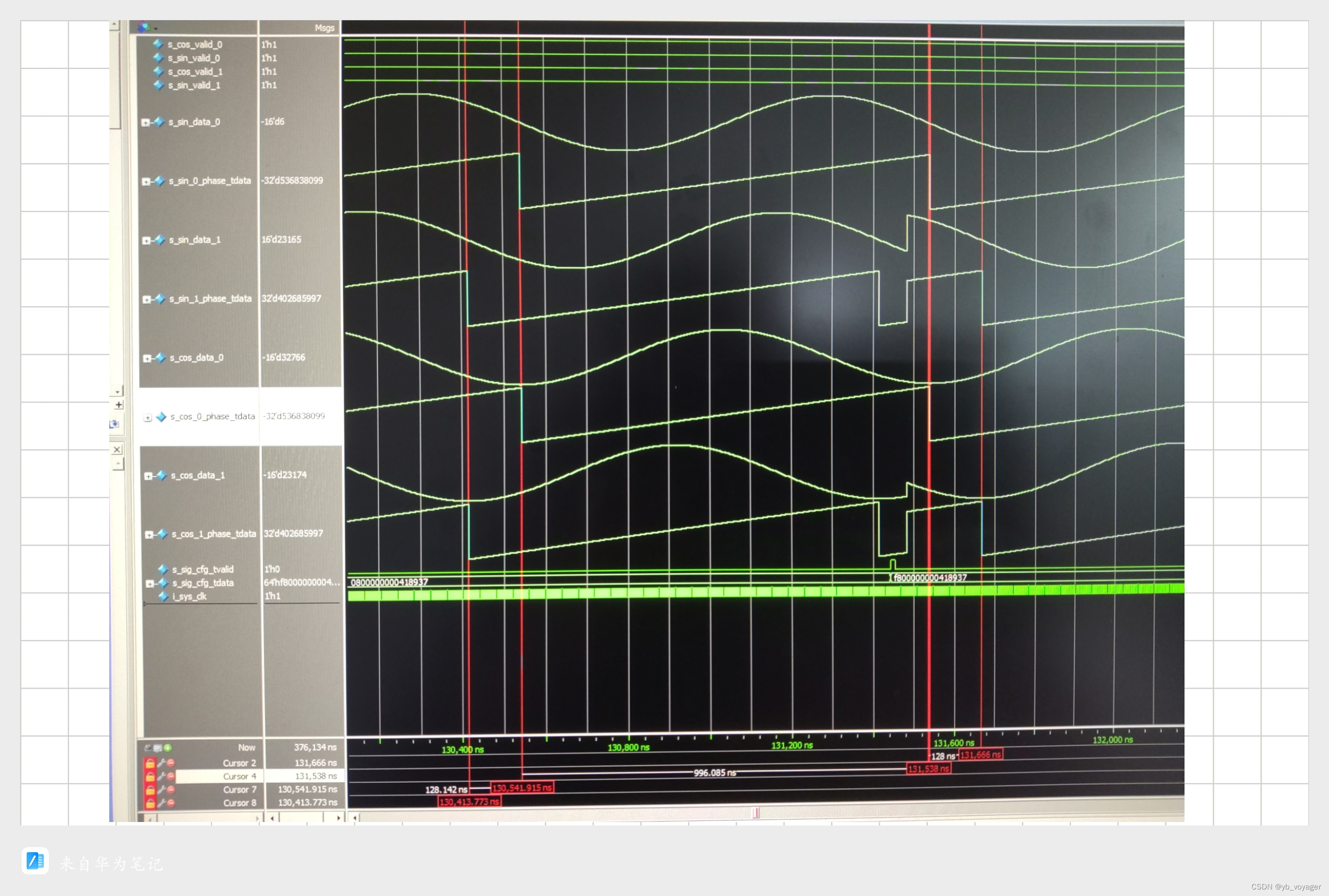Select signal s_sin_valid_1

(194, 86)
